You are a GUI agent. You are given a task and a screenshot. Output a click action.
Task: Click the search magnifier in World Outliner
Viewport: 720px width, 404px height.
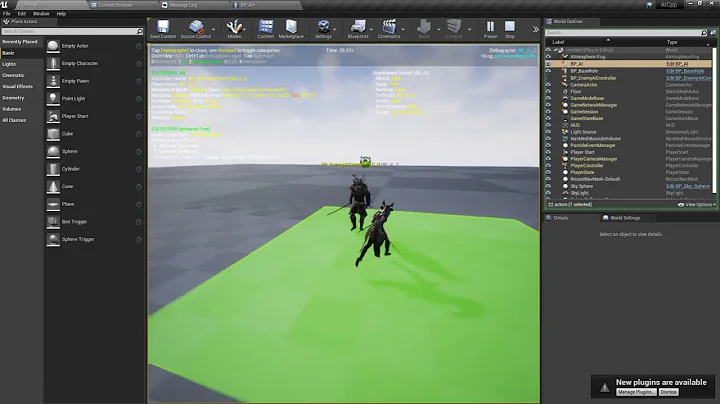coord(704,33)
